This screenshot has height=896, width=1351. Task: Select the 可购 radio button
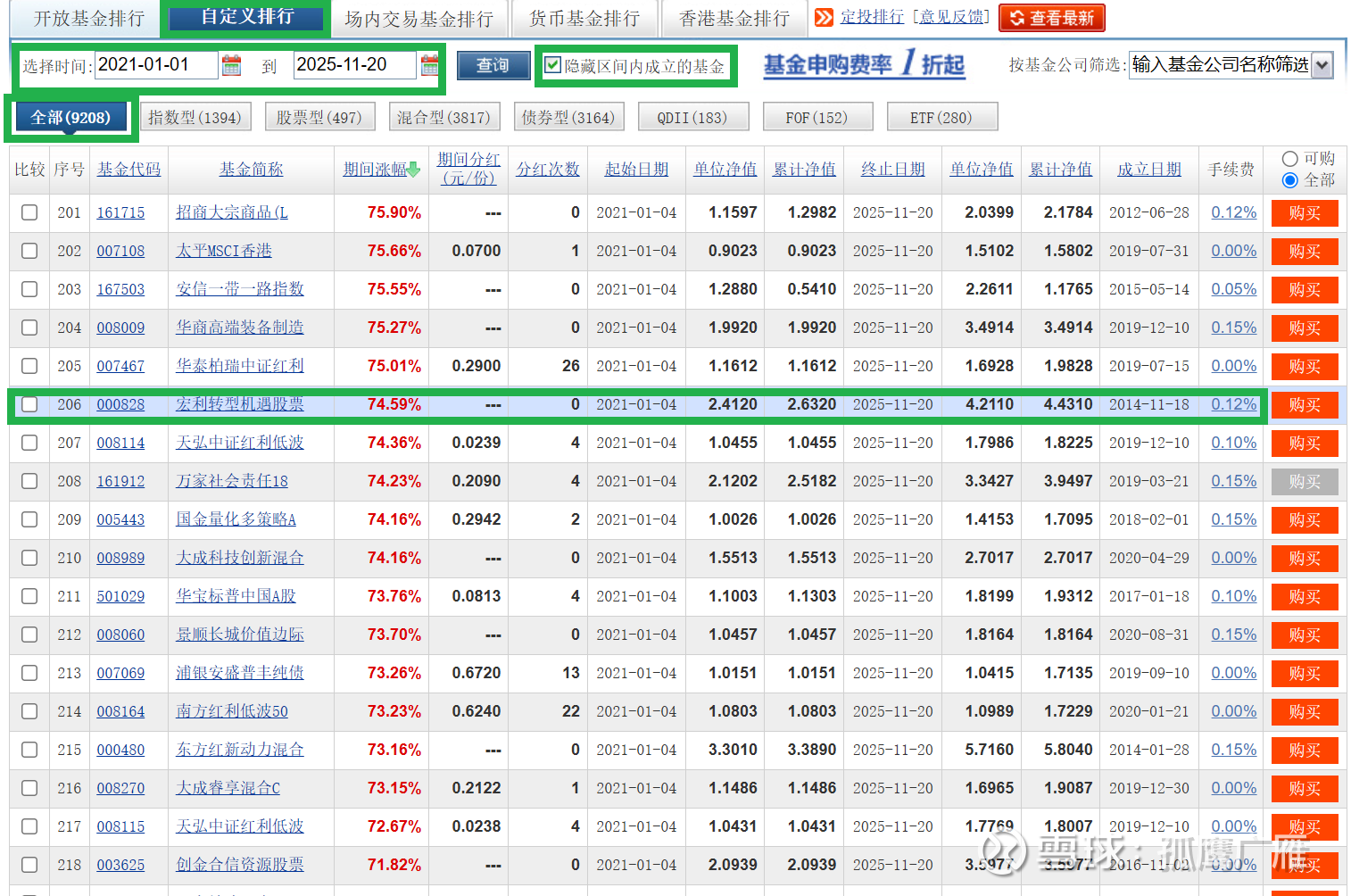pyautogui.click(x=1289, y=159)
